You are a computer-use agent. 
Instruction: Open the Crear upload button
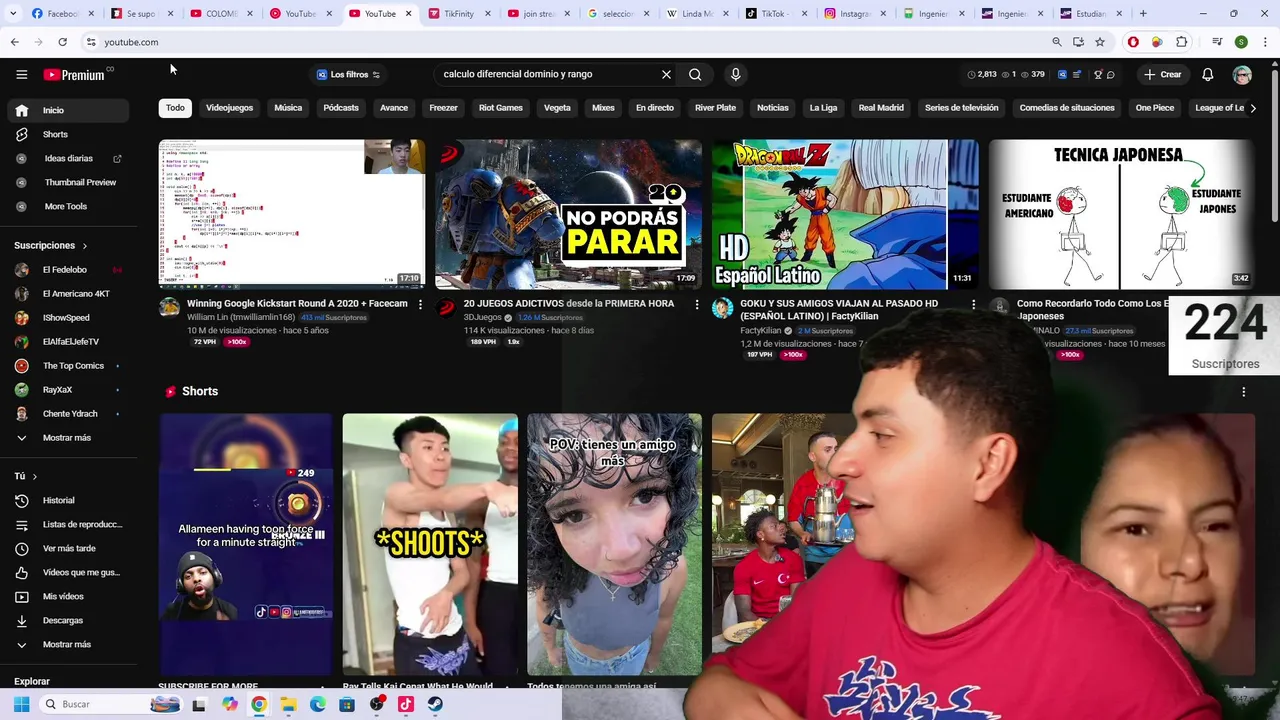pyautogui.click(x=1162, y=74)
